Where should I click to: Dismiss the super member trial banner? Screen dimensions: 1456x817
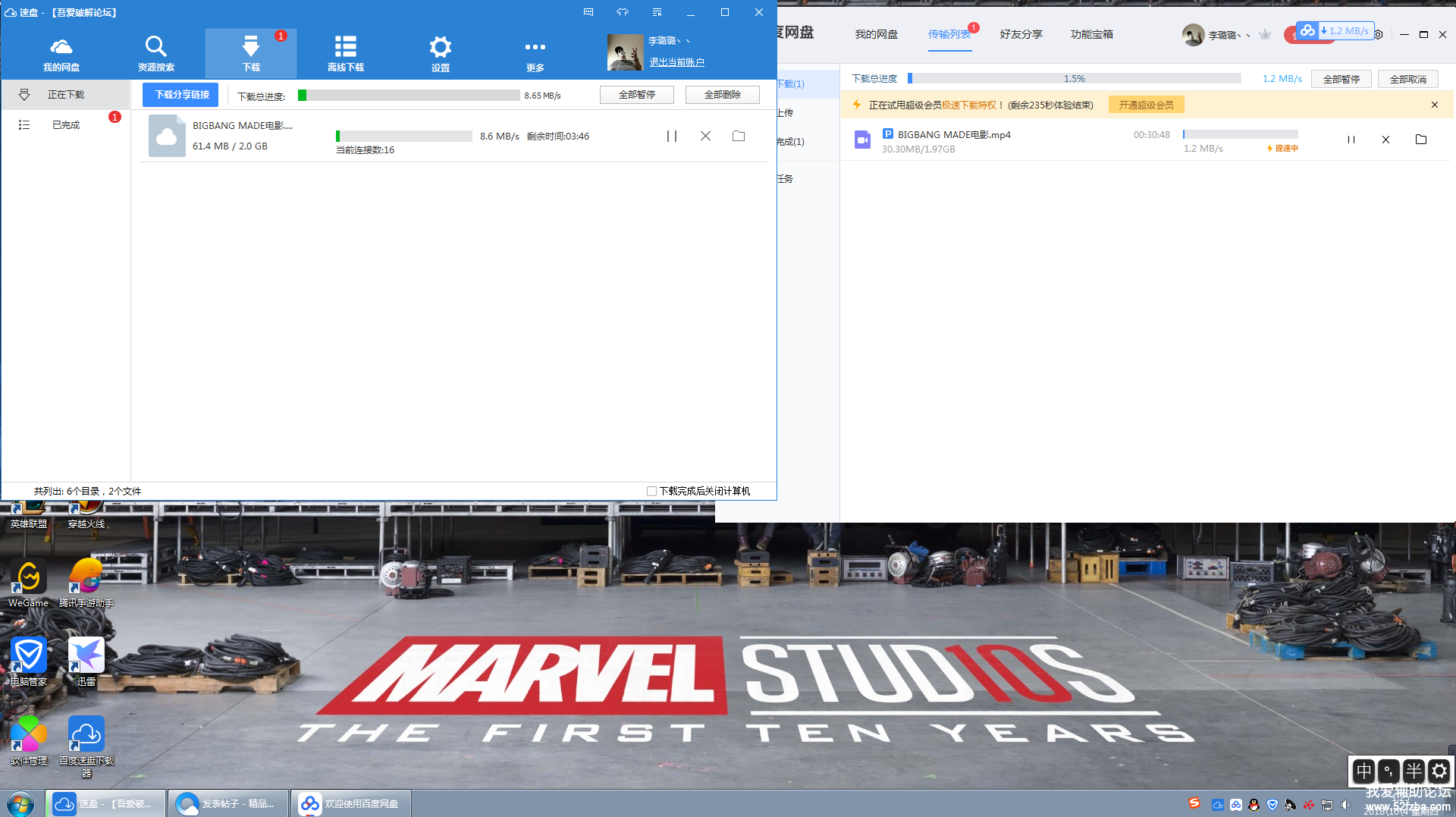(1435, 105)
